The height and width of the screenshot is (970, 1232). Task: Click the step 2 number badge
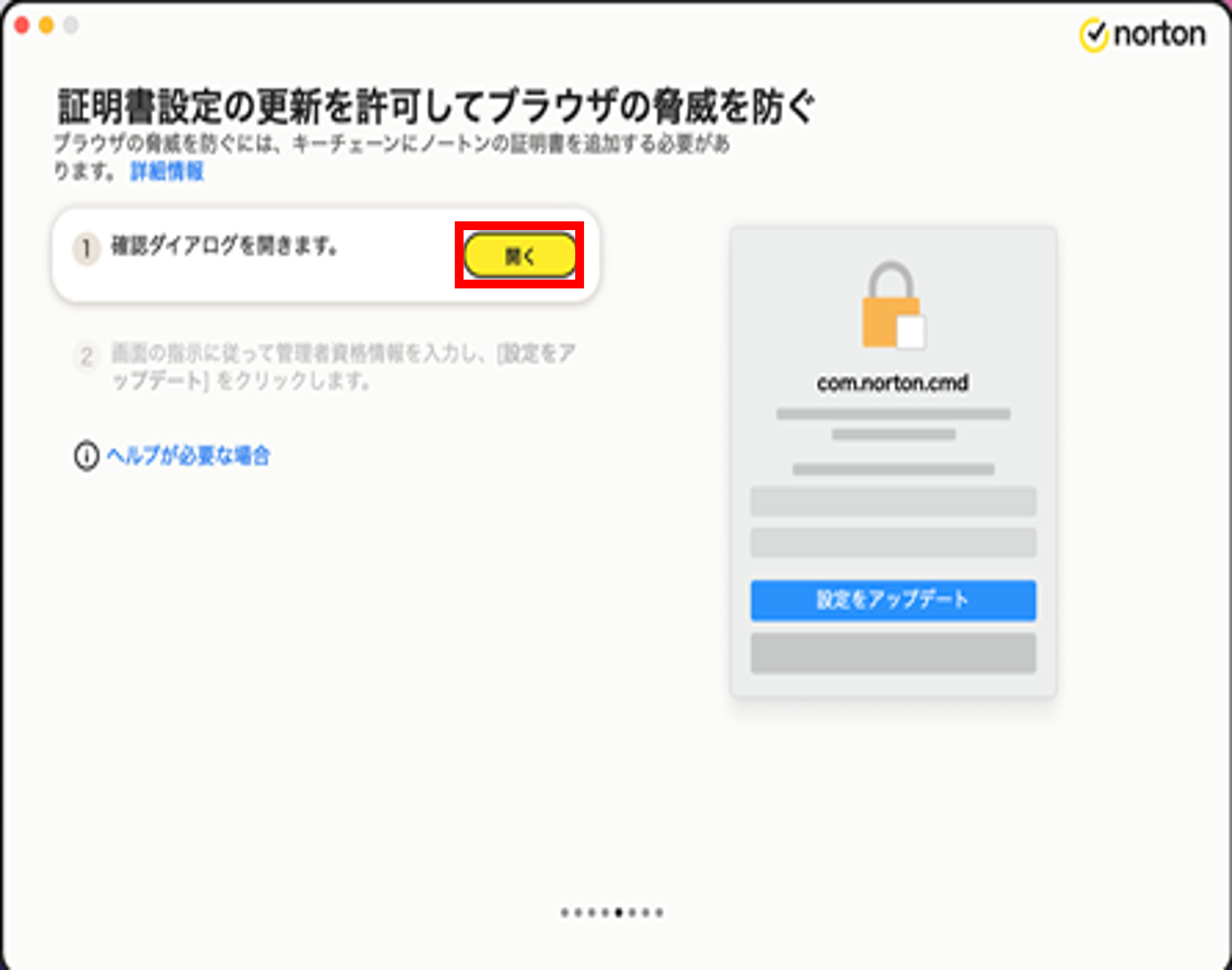tap(87, 356)
